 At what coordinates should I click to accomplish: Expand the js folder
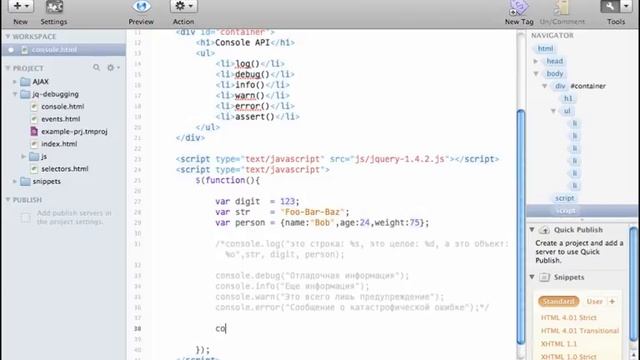pos(24,156)
